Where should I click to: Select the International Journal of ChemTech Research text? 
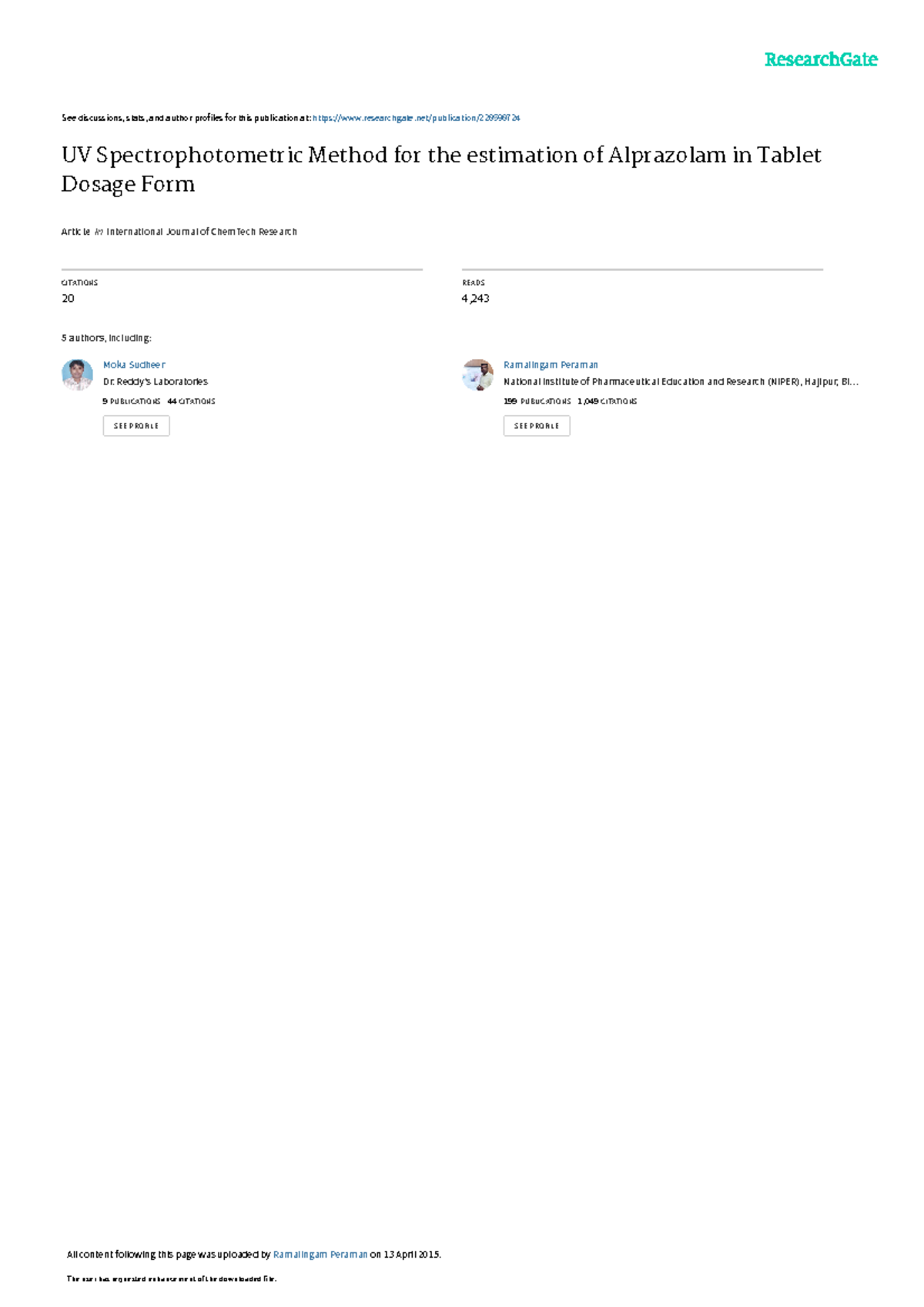(202, 232)
